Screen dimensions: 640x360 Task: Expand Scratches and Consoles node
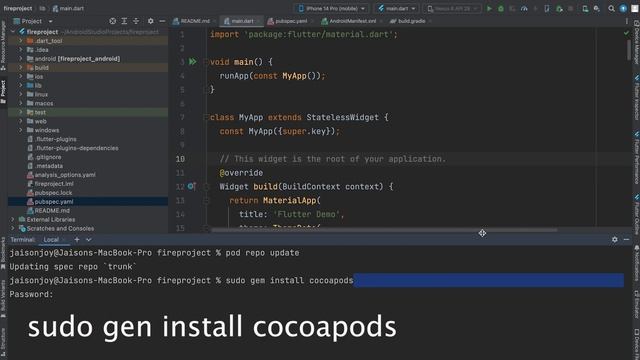(x=13, y=229)
